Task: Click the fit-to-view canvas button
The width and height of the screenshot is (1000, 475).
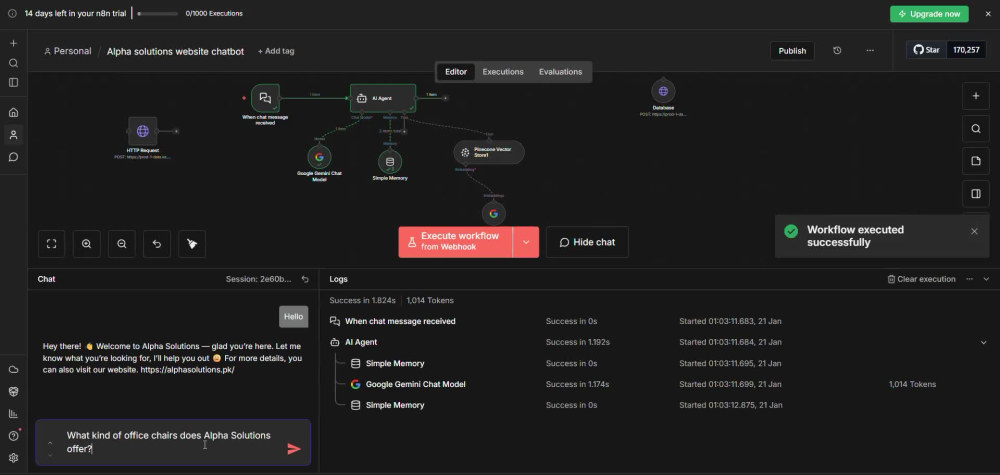Action: coord(52,244)
